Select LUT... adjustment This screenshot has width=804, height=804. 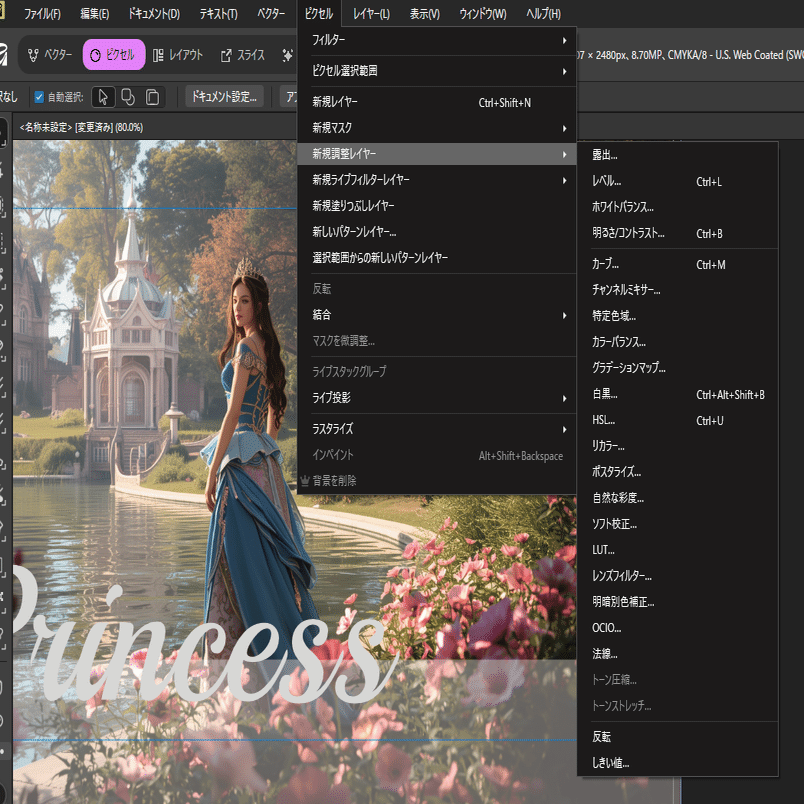pos(678,550)
